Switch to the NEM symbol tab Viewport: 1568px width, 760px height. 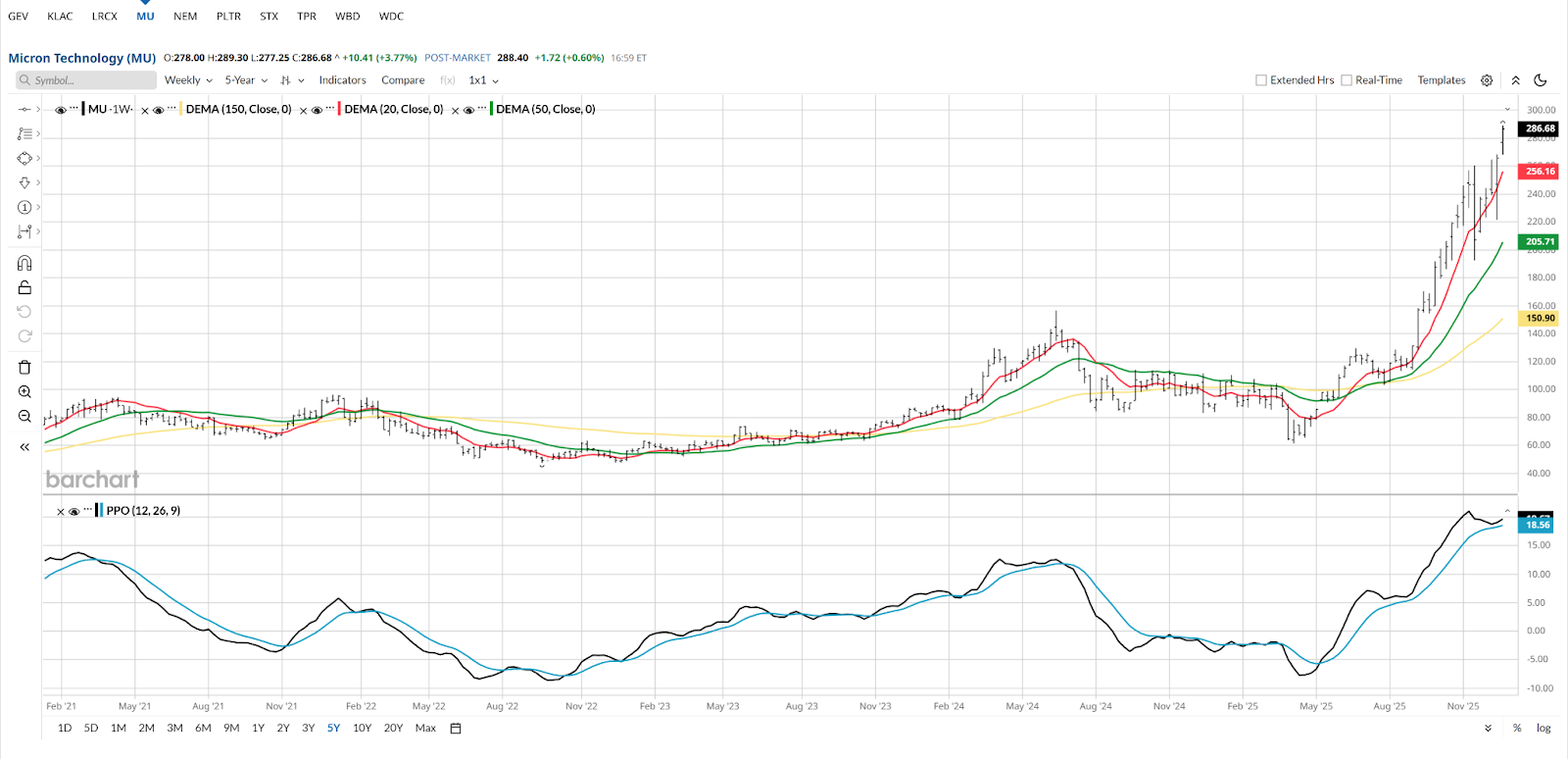[185, 17]
